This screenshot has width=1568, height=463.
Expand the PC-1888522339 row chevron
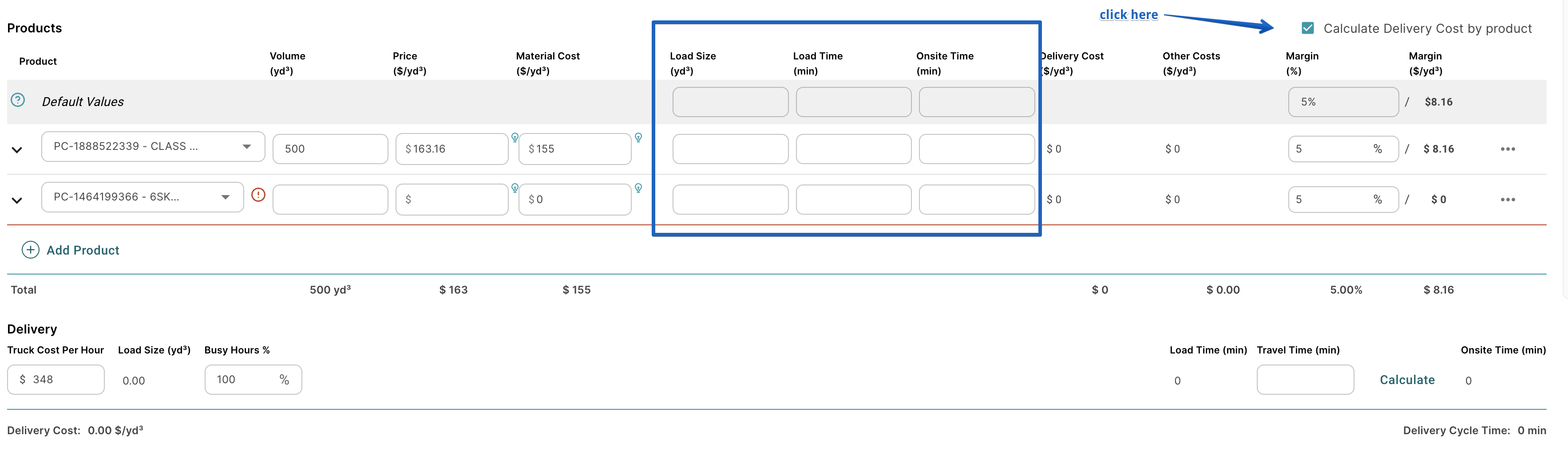pyautogui.click(x=17, y=149)
